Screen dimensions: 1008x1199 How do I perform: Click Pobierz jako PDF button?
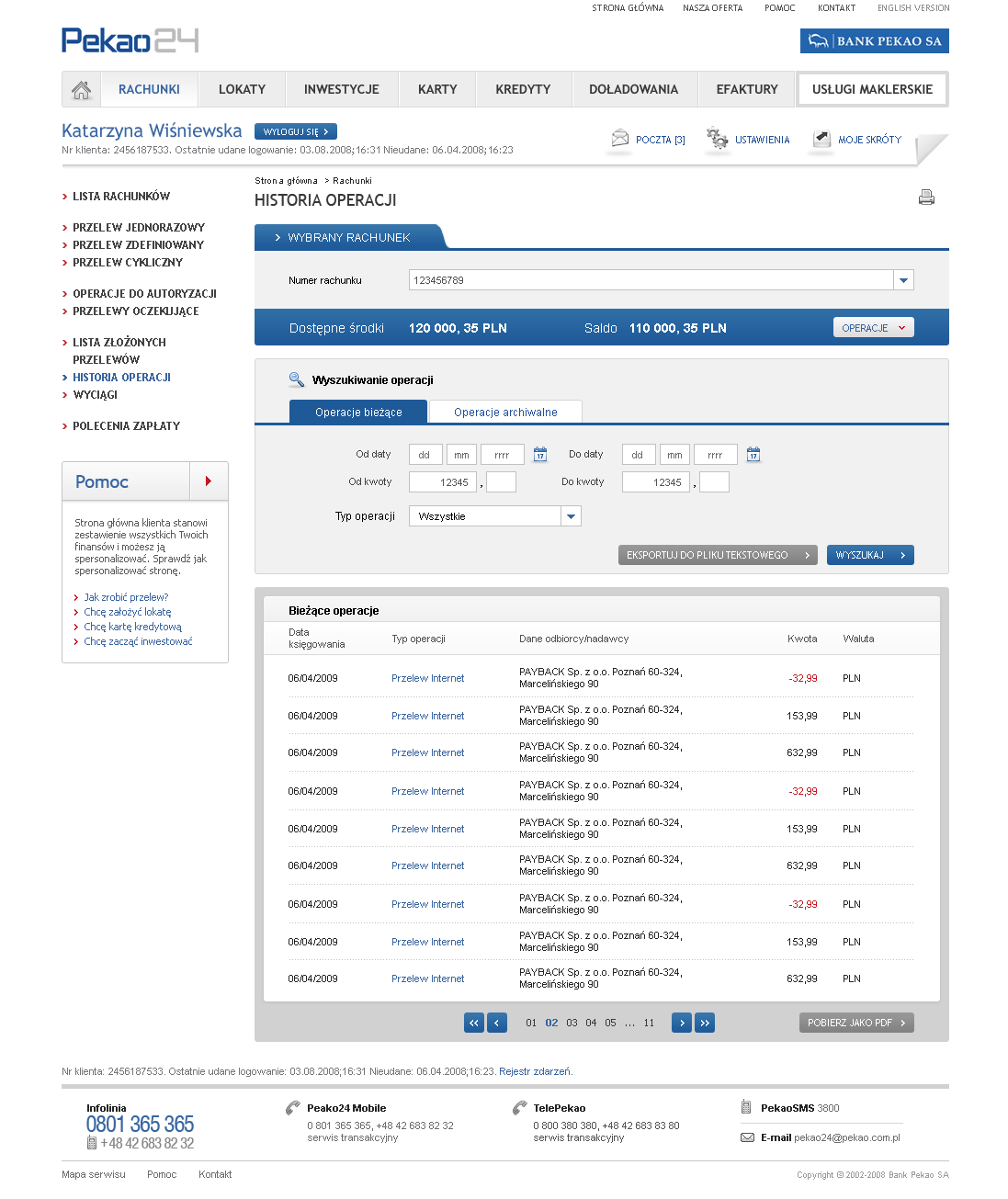(855, 1023)
